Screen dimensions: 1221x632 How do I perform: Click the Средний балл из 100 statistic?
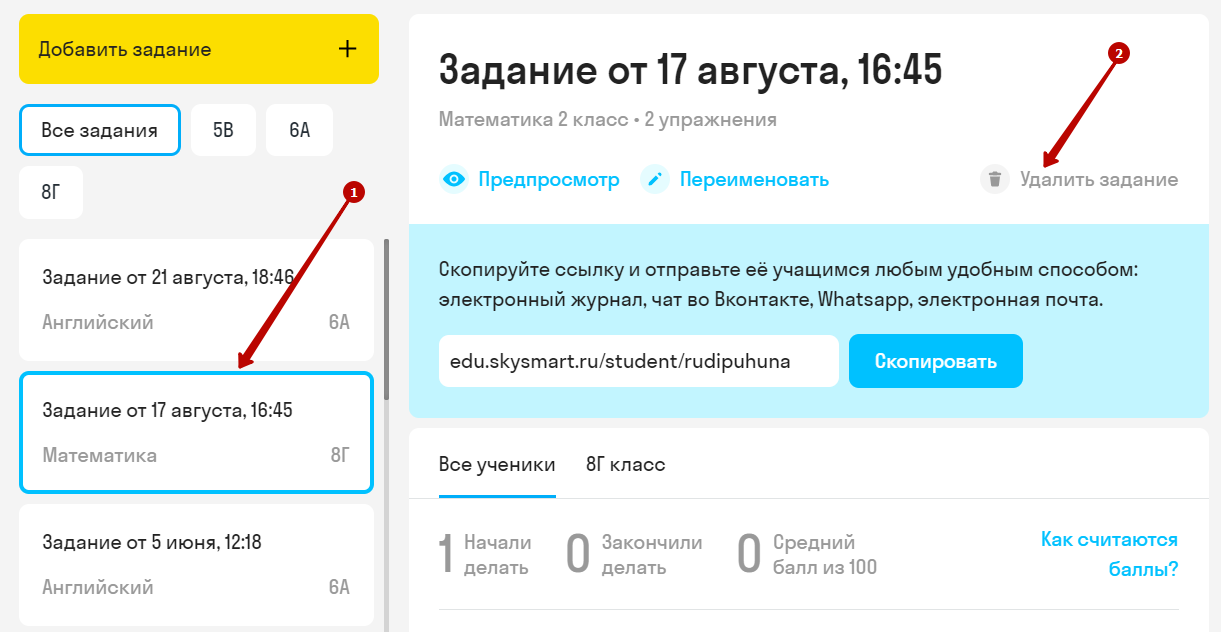coord(807,554)
